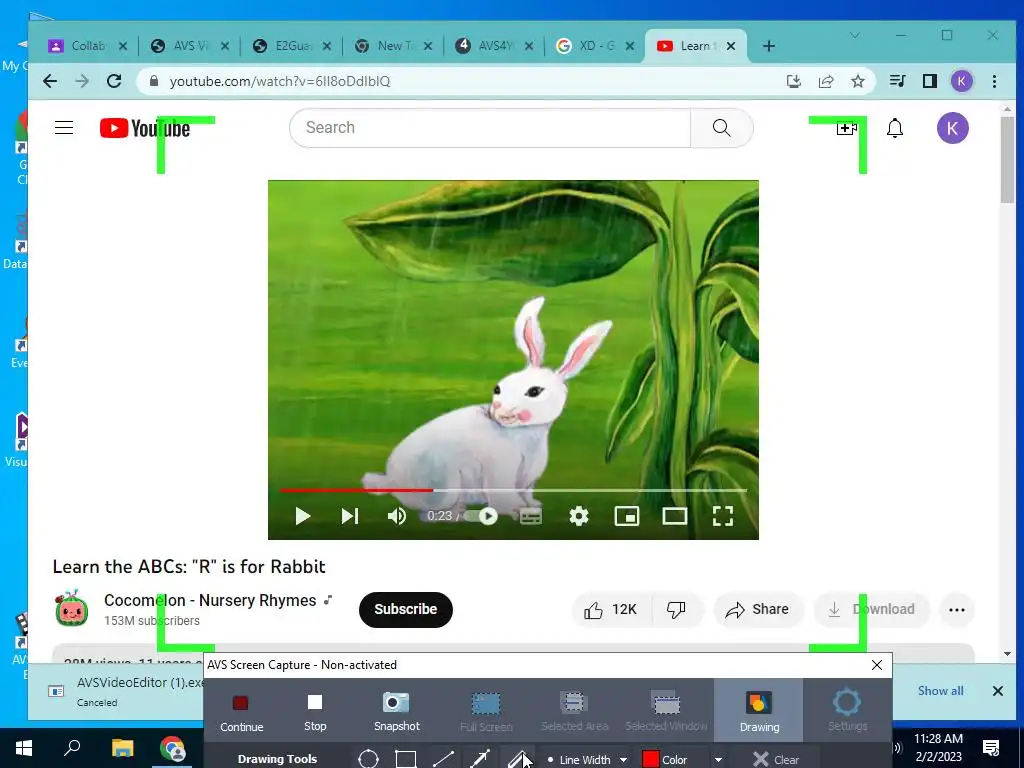
Task: Dislike the video
Action: point(677,610)
